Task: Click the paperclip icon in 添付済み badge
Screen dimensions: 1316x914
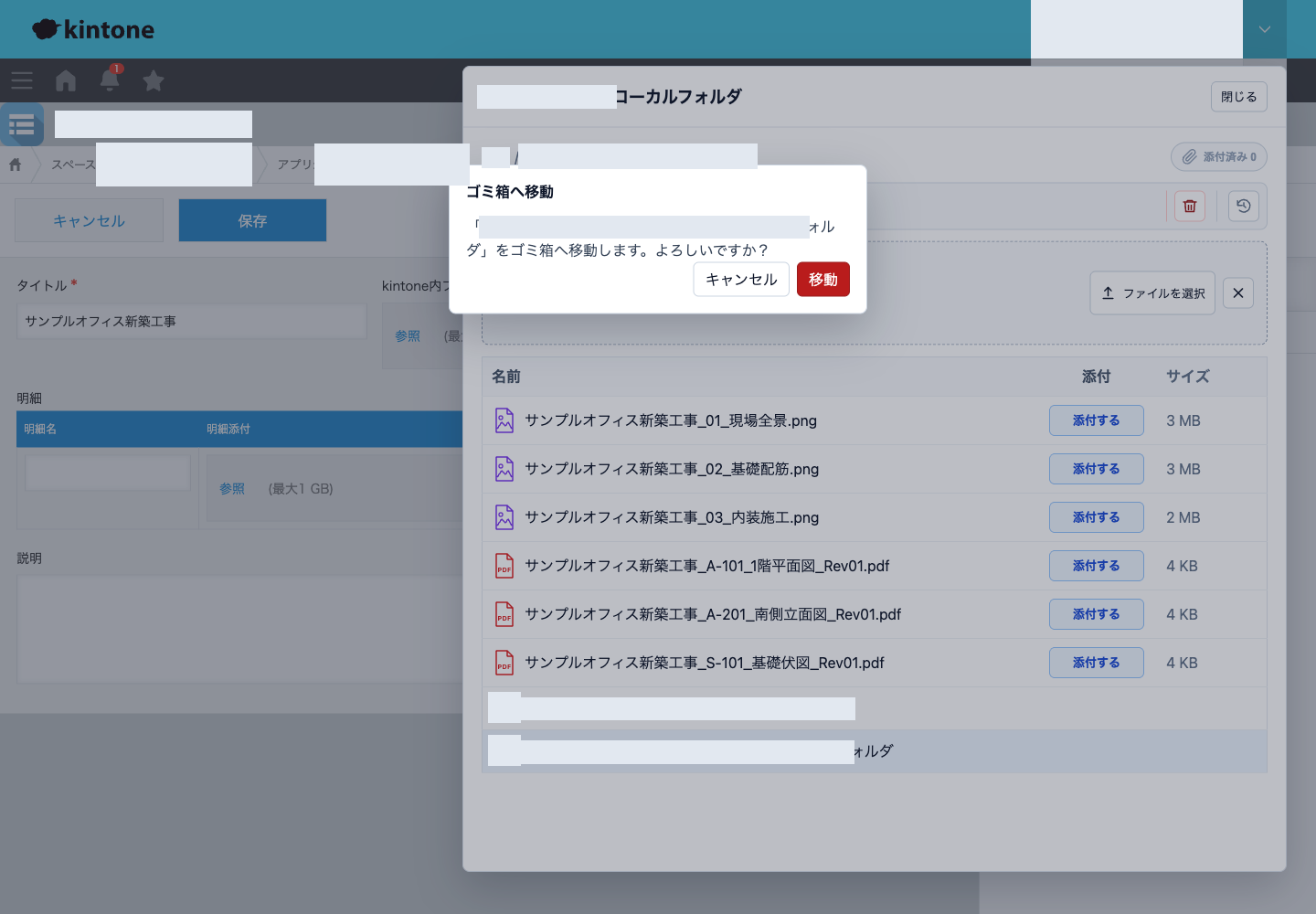Action: 1189,157
